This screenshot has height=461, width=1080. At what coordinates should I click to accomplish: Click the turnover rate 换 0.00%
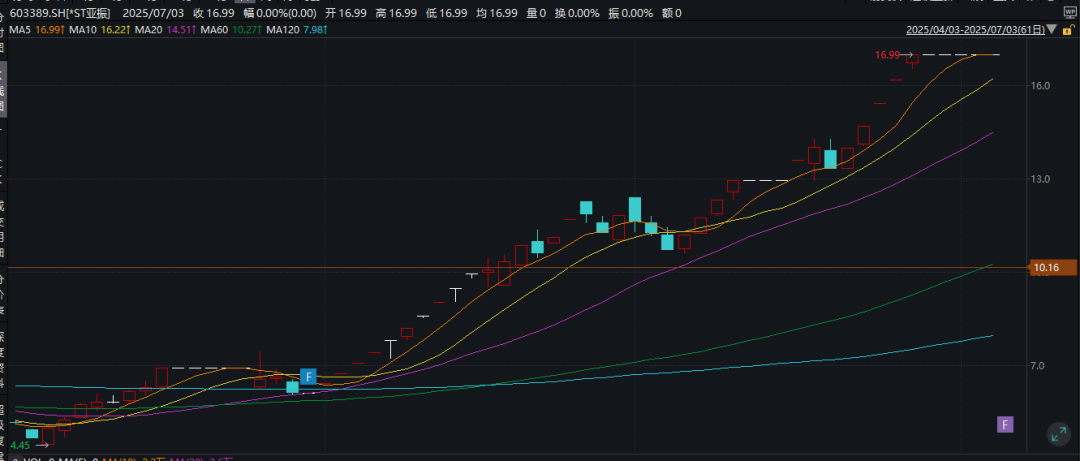pos(579,13)
